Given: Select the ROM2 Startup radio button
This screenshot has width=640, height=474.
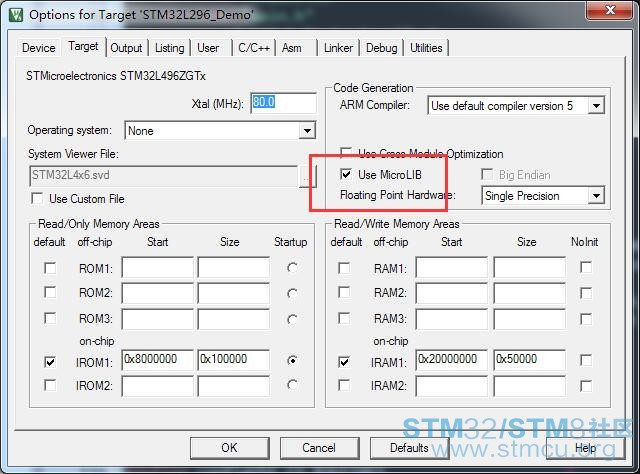Looking at the screenshot, I should click(292, 293).
